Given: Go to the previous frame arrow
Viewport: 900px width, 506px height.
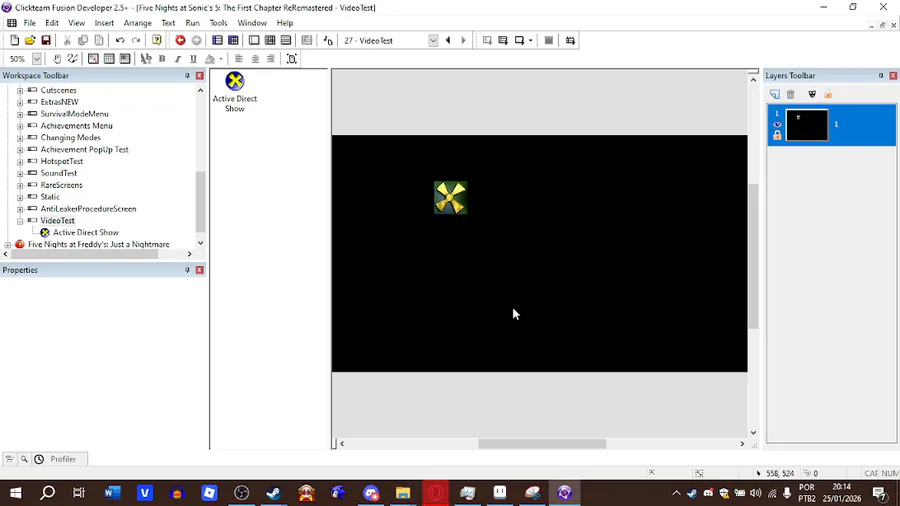Looking at the screenshot, I should coord(448,40).
